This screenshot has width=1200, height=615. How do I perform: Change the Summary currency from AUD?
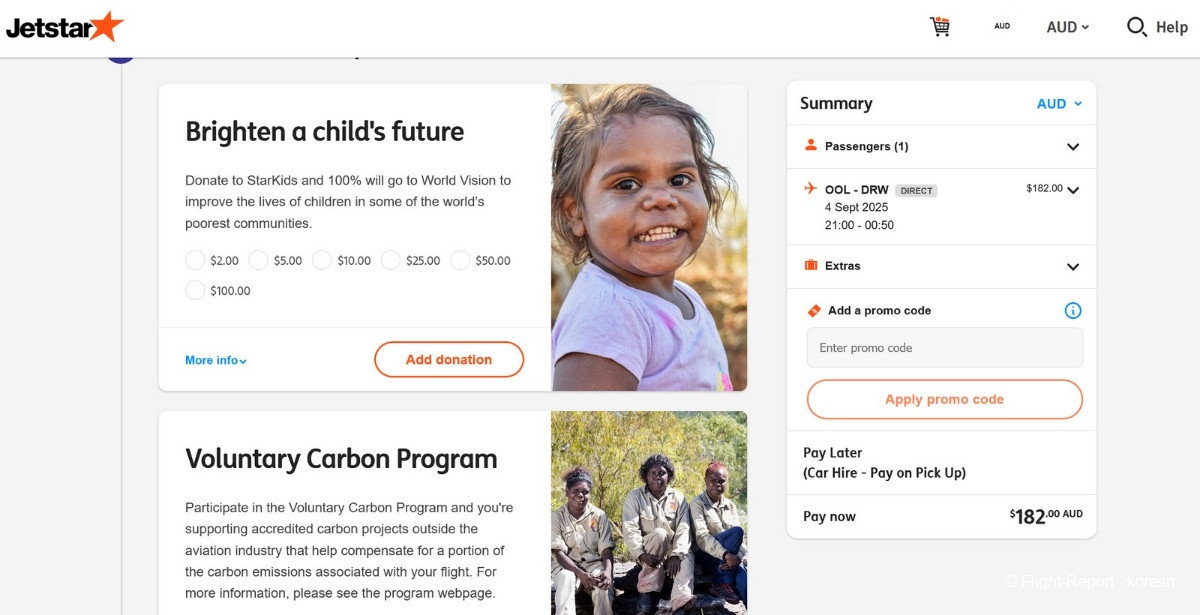[1059, 104]
